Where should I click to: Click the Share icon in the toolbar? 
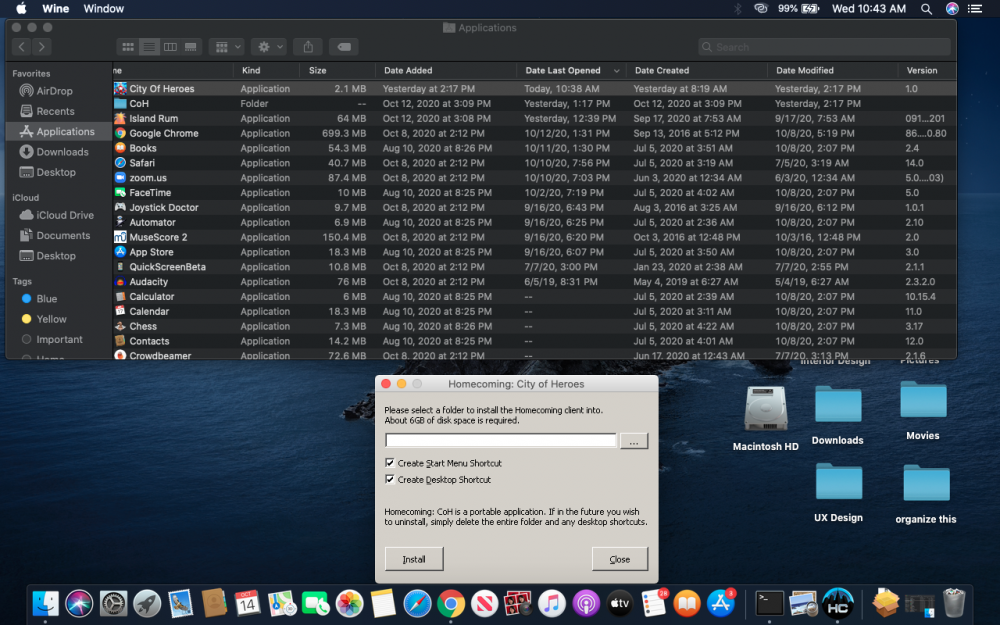click(309, 46)
